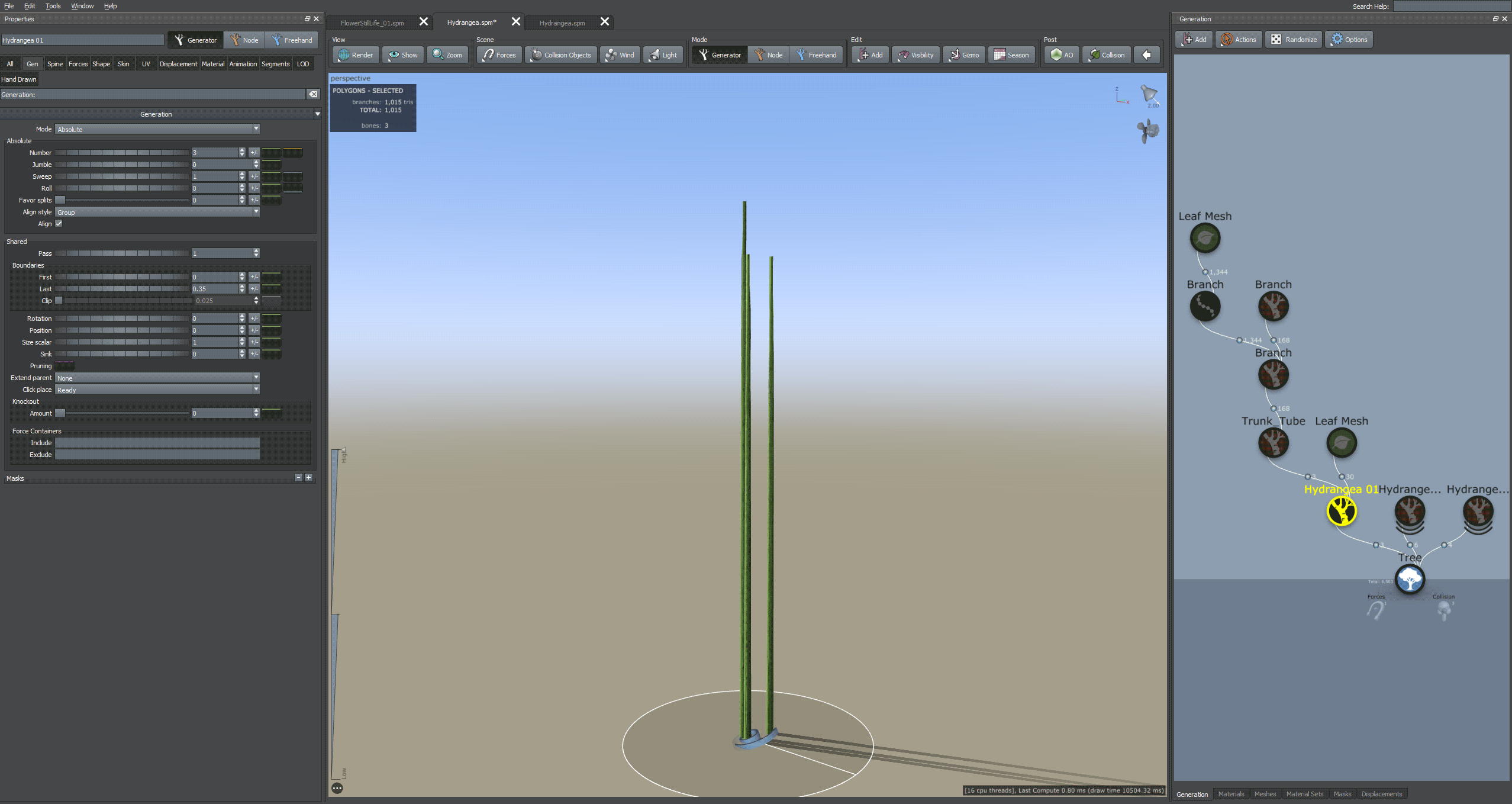Click the Render view button
Screen dimensions: 1512x804
(356, 55)
